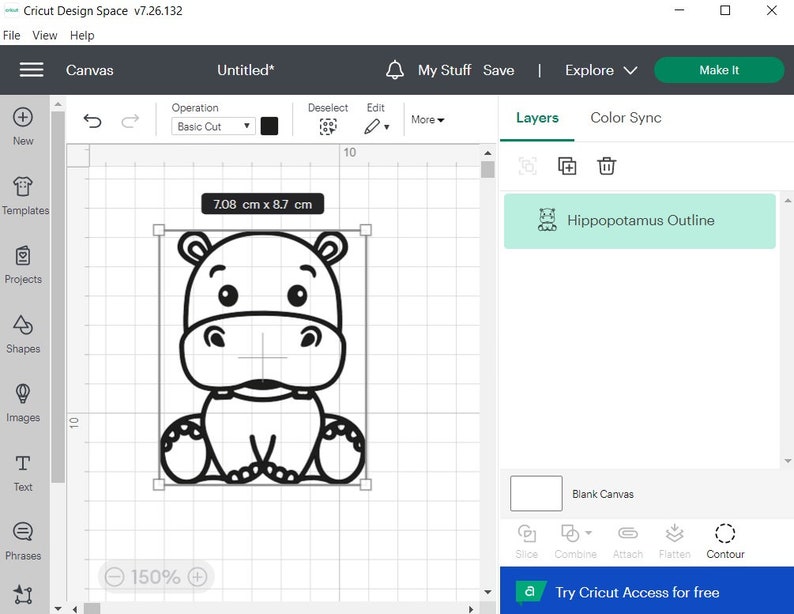This screenshot has height=614, width=794.
Task: Click the Cricut Access logo icon
Action: 530,592
